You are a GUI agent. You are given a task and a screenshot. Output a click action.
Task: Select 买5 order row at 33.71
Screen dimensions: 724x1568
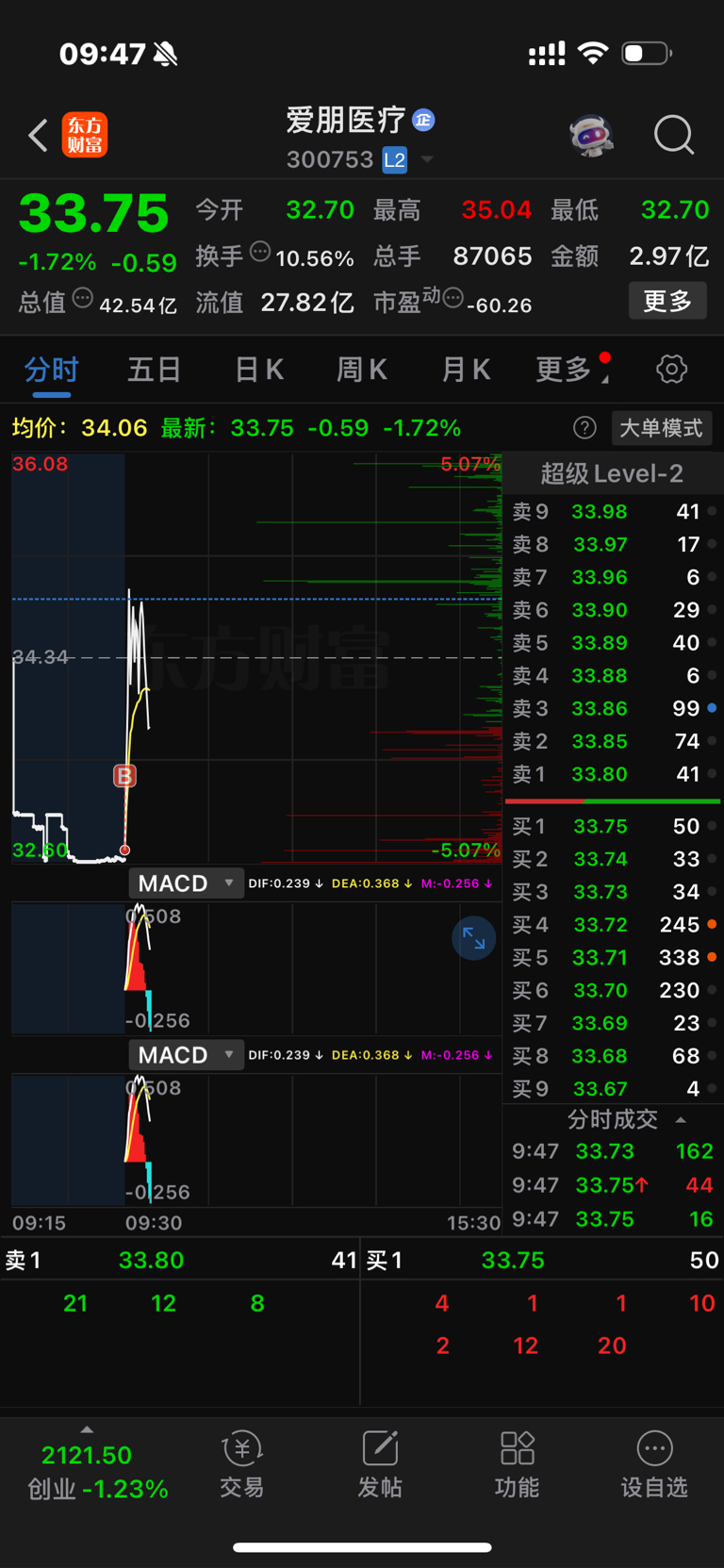[613, 958]
